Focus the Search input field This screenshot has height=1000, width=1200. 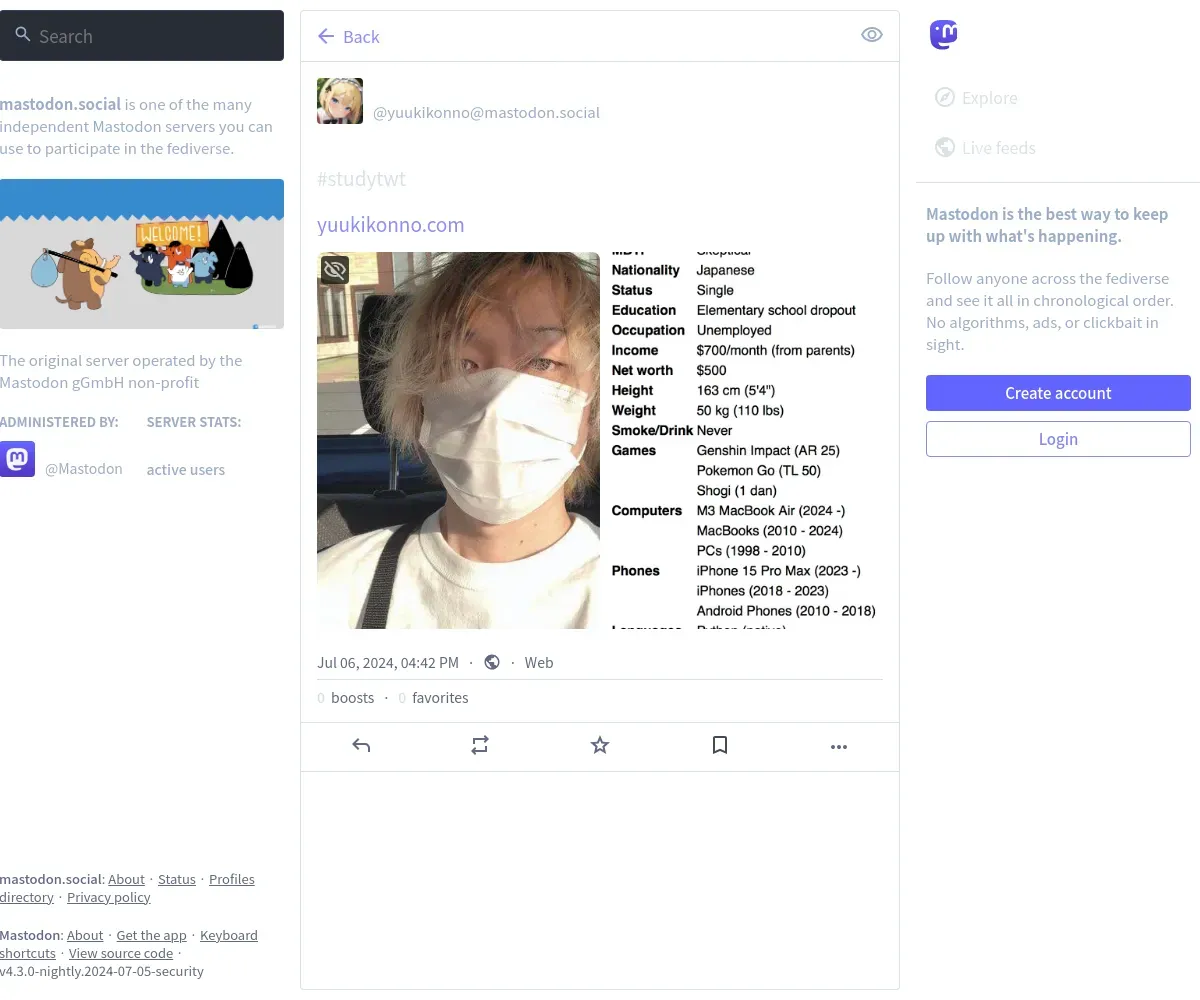pyautogui.click(x=142, y=36)
